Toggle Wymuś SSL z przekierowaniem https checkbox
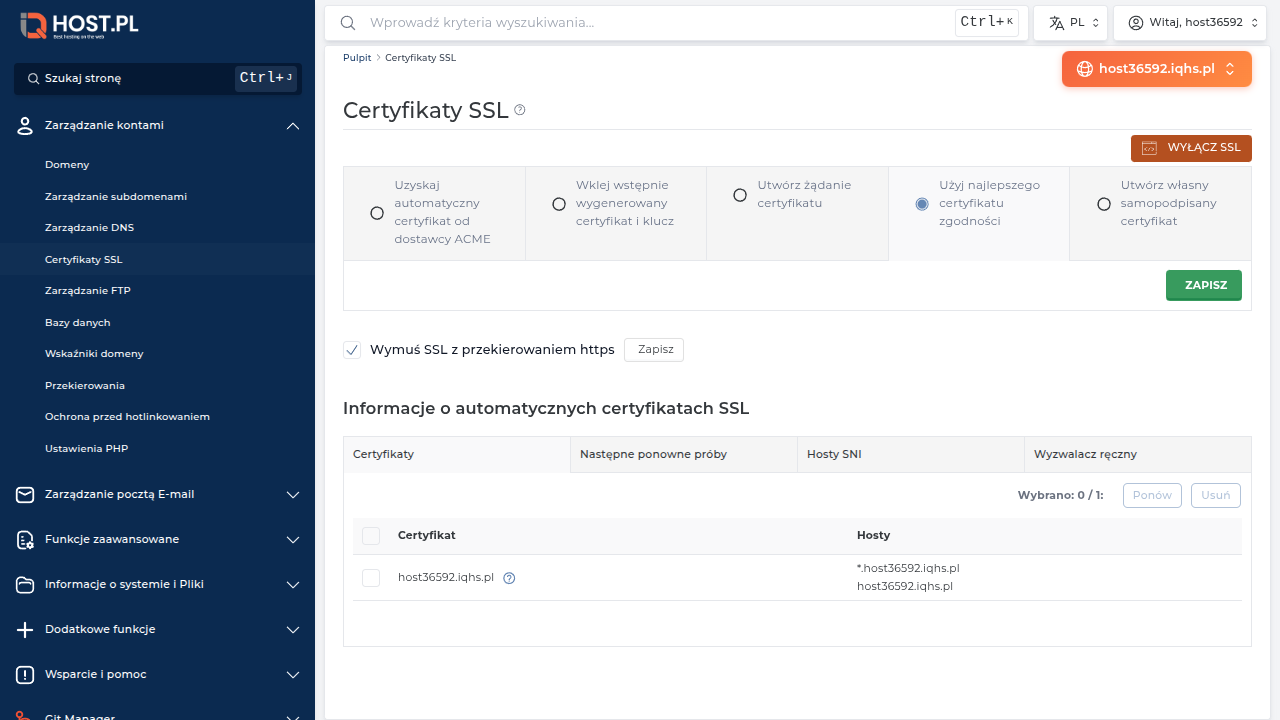The height and width of the screenshot is (720, 1280). (352, 350)
